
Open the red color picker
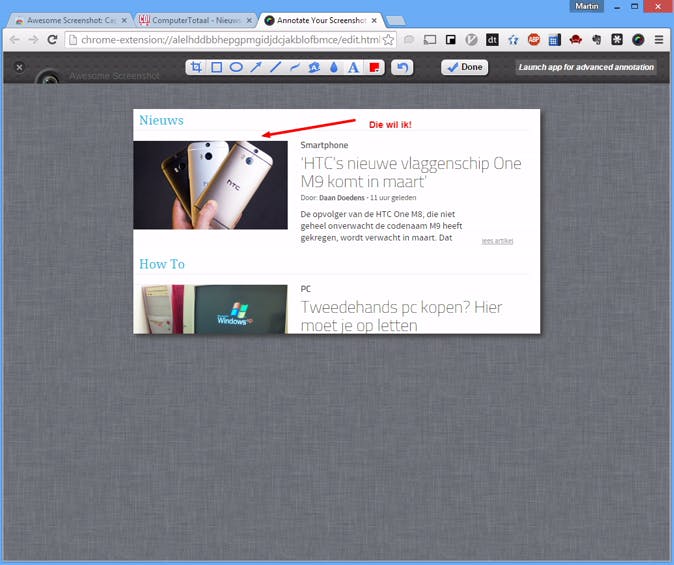pyautogui.click(x=374, y=68)
